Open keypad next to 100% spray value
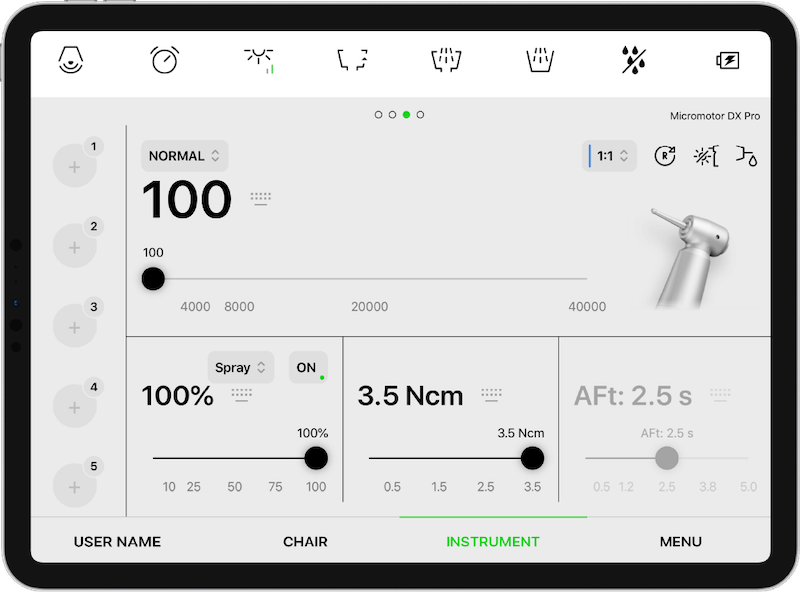This screenshot has width=800, height=592. point(242,395)
